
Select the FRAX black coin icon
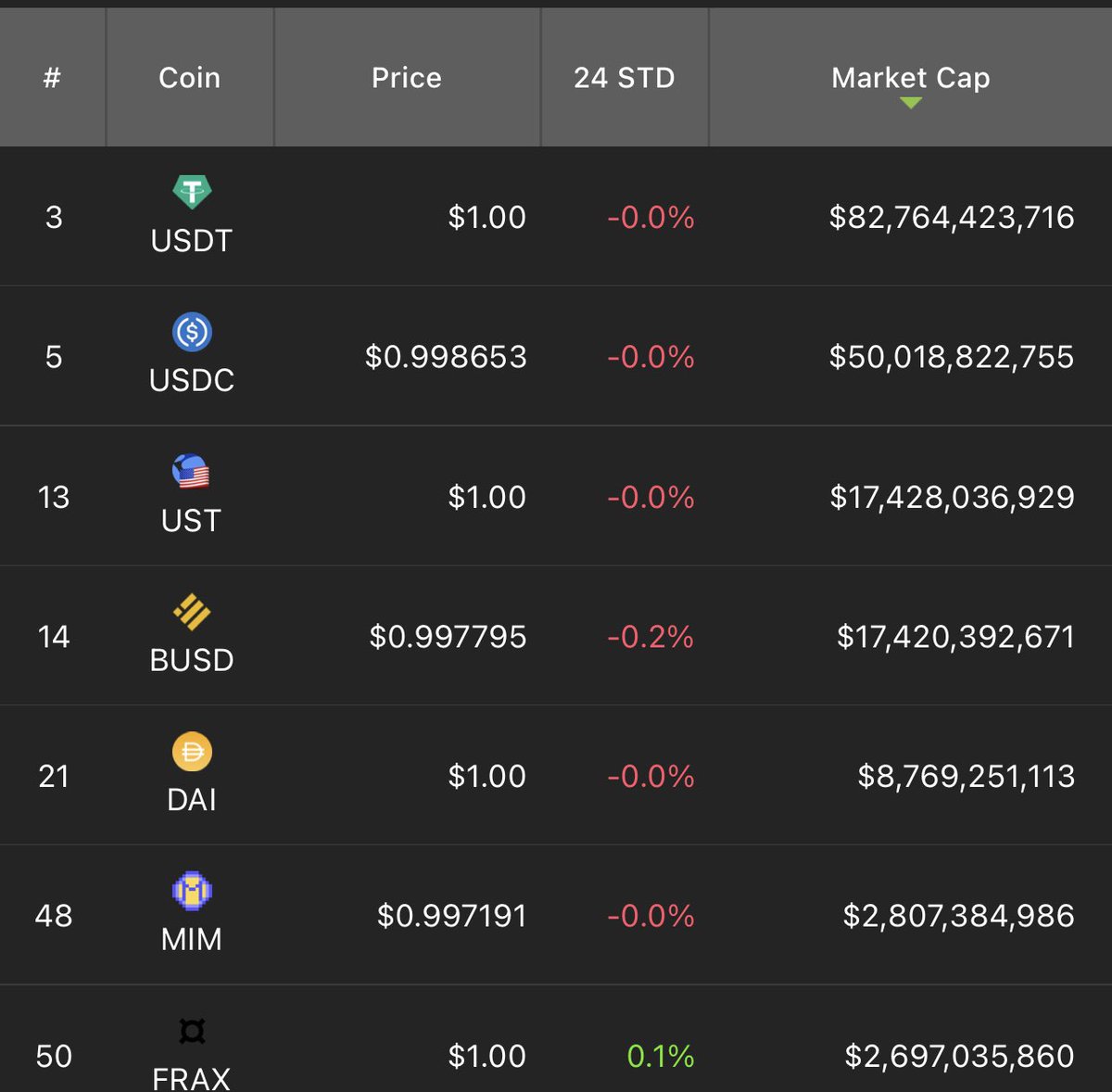(192, 1031)
